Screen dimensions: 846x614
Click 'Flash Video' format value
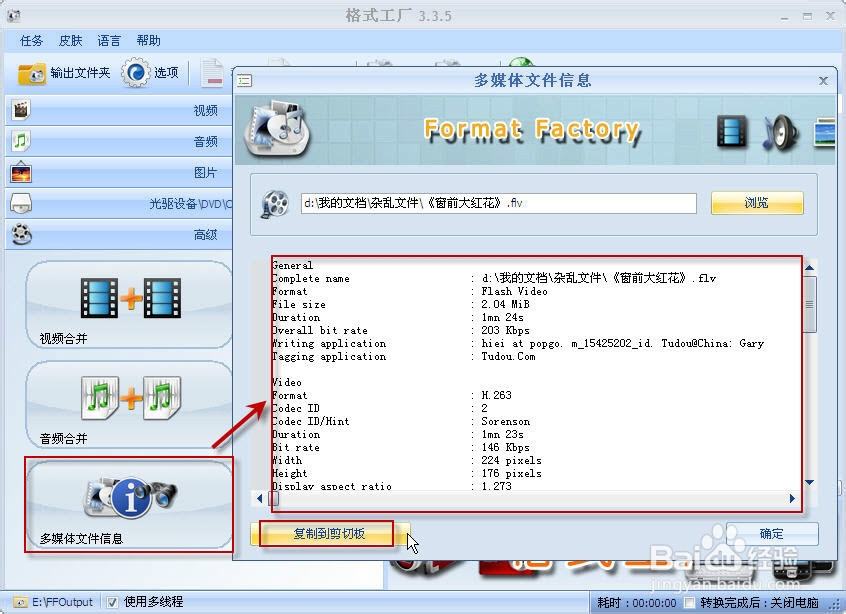[x=514, y=291]
